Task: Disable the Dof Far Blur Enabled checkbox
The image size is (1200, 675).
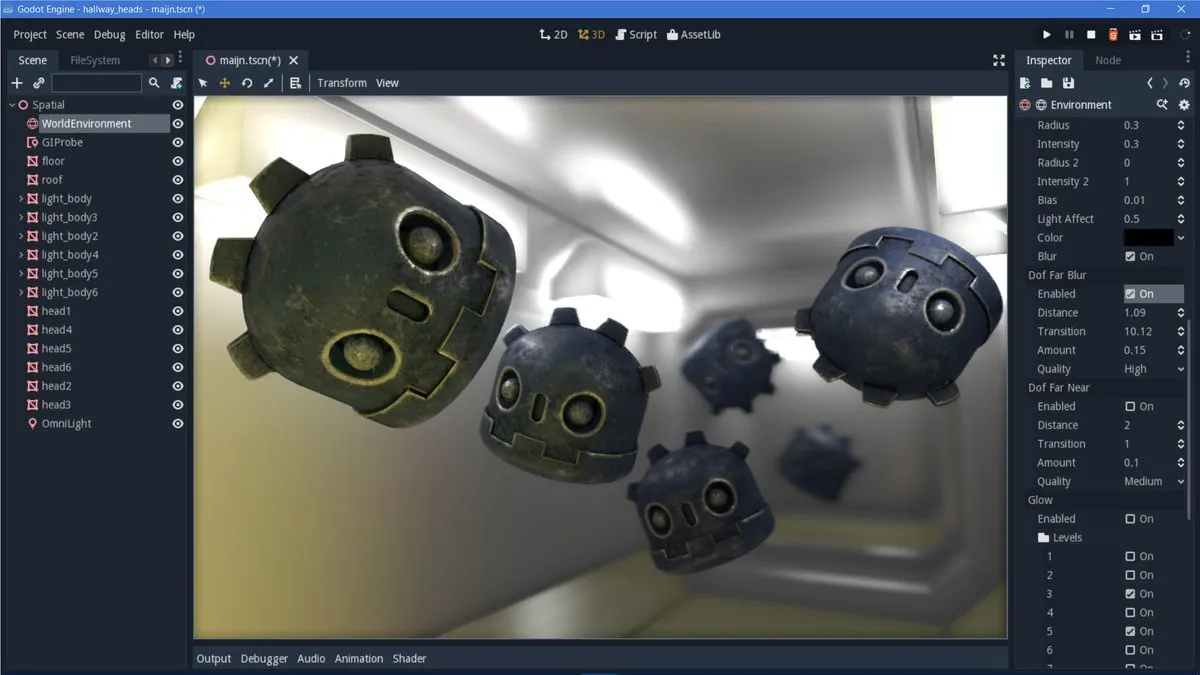Action: point(1130,294)
